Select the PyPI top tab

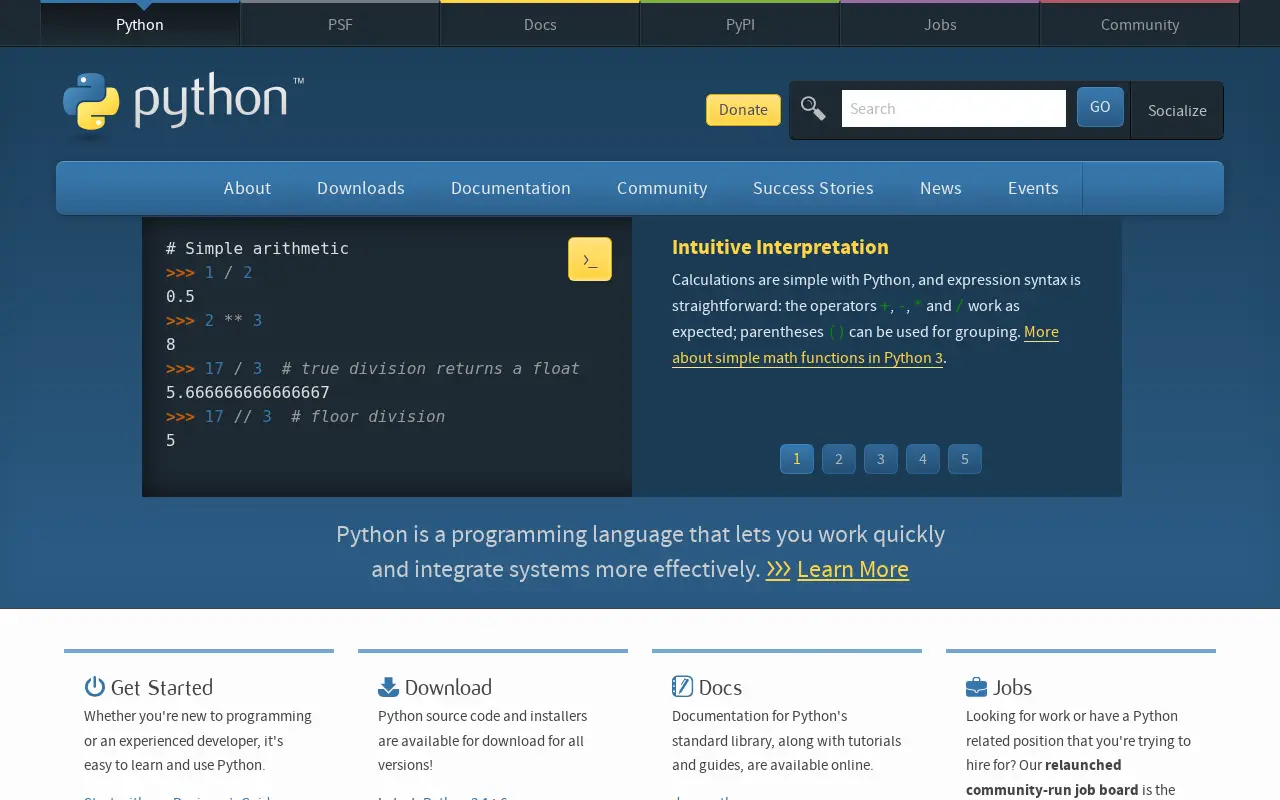click(740, 24)
